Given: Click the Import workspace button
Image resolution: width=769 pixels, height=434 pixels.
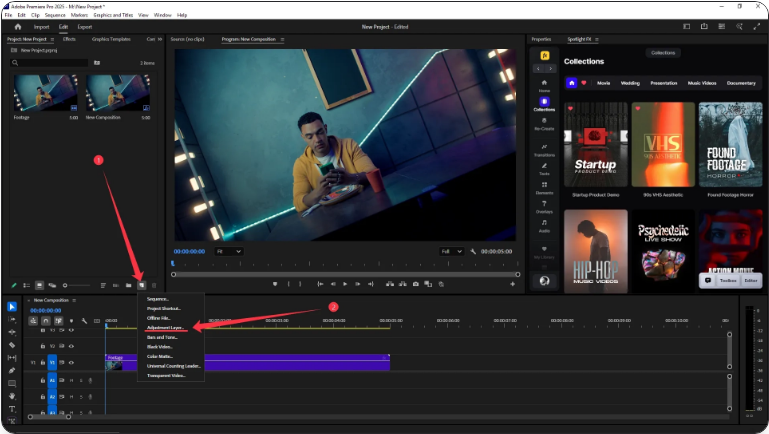Looking at the screenshot, I should tap(41, 26).
